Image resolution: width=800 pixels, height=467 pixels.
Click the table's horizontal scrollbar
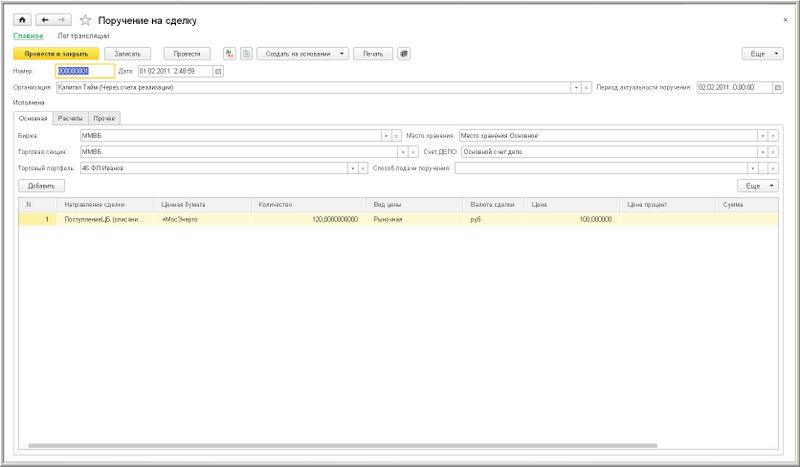[x=340, y=445]
